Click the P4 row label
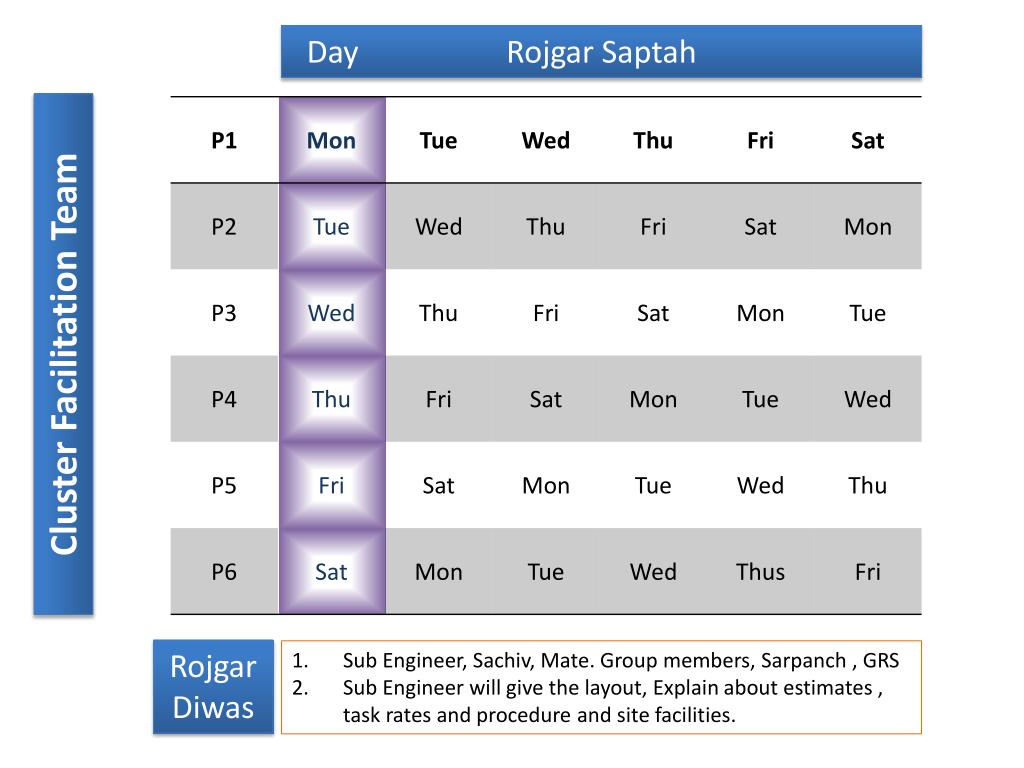 [224, 399]
